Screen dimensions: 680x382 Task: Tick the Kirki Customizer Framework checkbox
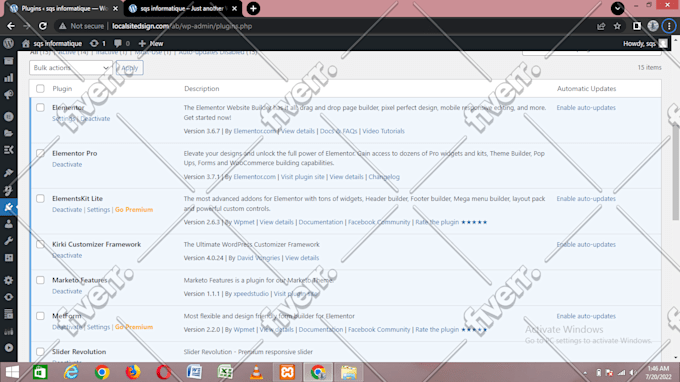click(x=40, y=244)
